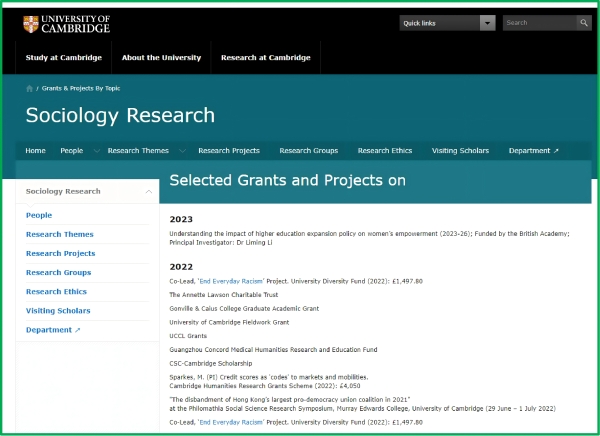Open the last End Everyday Racism link
Image resolution: width=600 pixels, height=436 pixels.
pyautogui.click(x=231, y=423)
